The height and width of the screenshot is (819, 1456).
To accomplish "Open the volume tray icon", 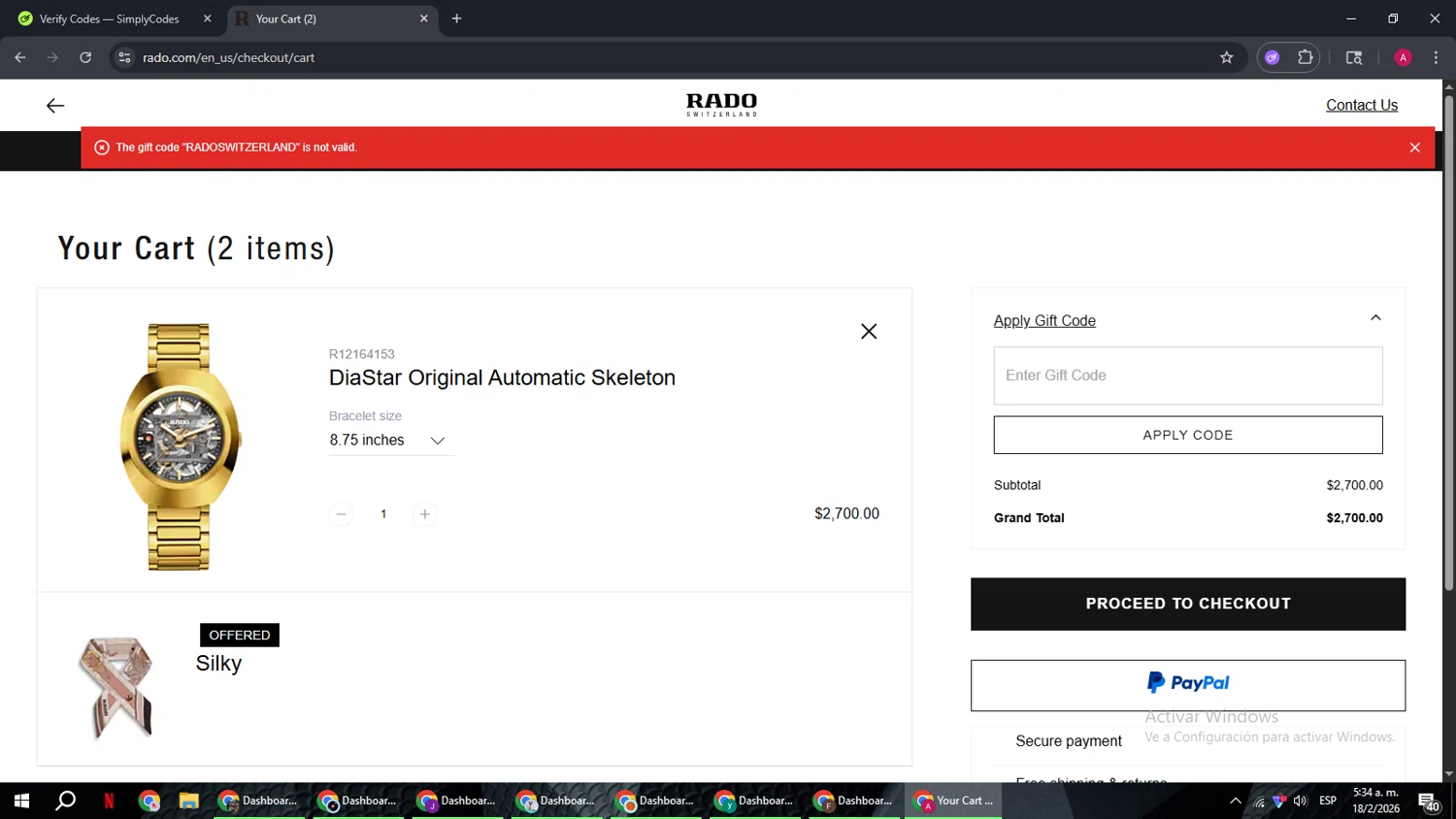I will click(1300, 801).
